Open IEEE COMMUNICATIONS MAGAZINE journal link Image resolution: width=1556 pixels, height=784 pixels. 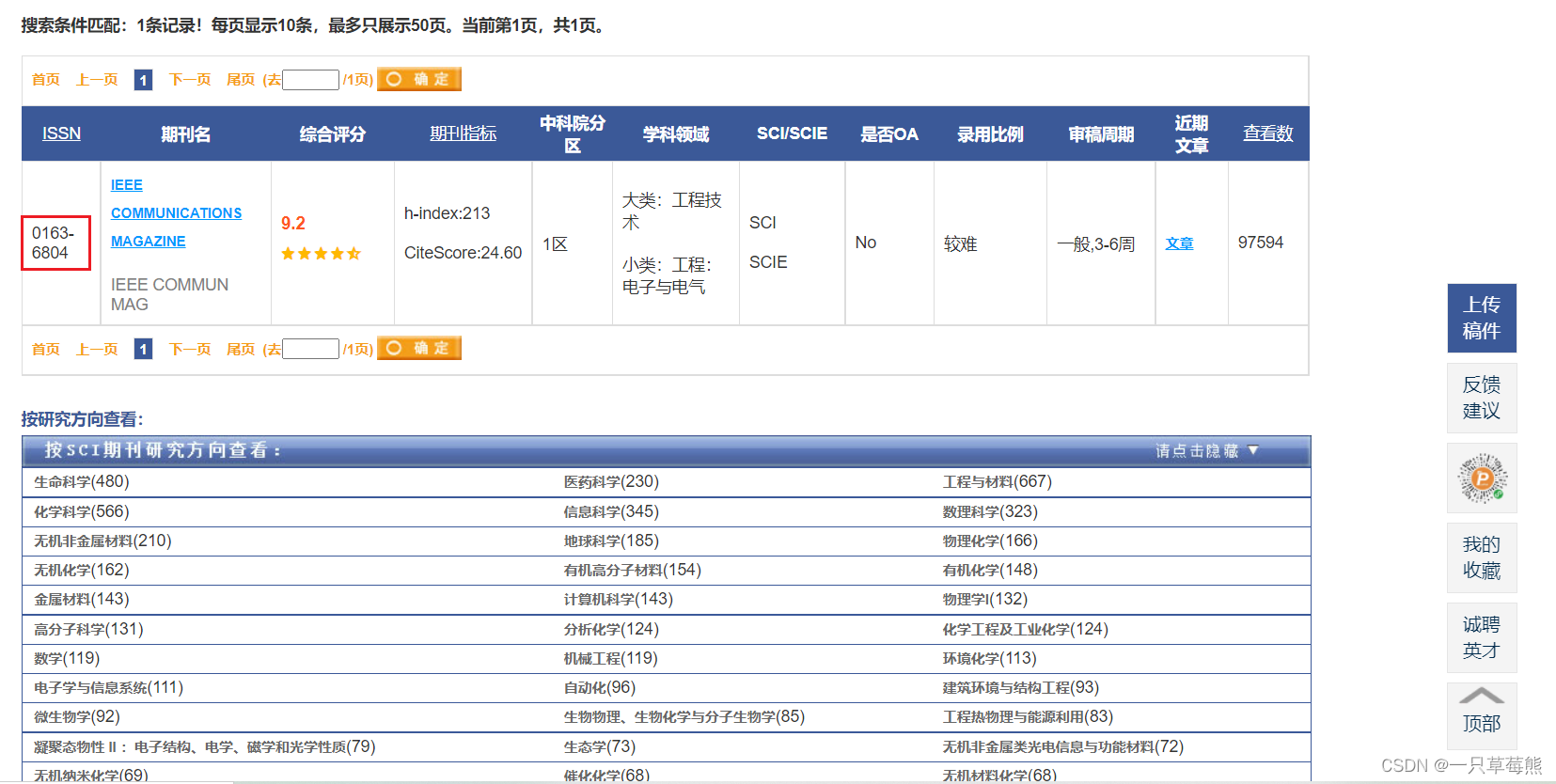click(x=176, y=213)
